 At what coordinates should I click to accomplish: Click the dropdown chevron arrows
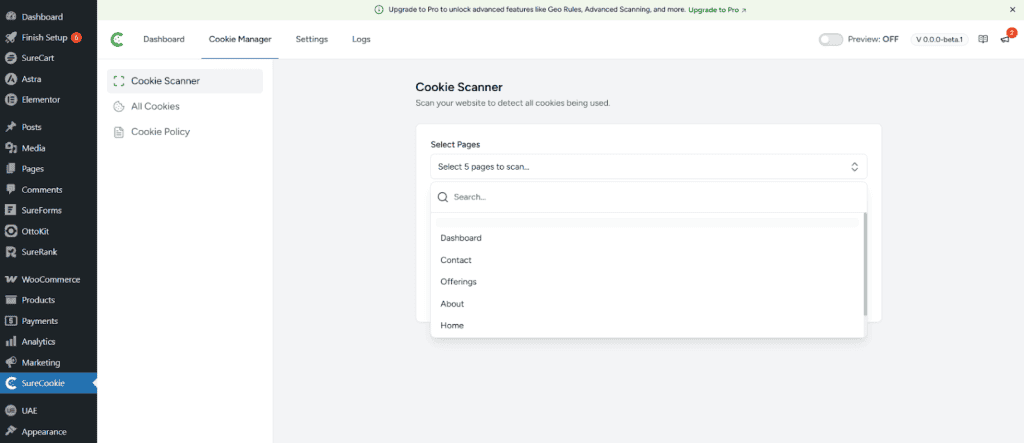pos(854,167)
